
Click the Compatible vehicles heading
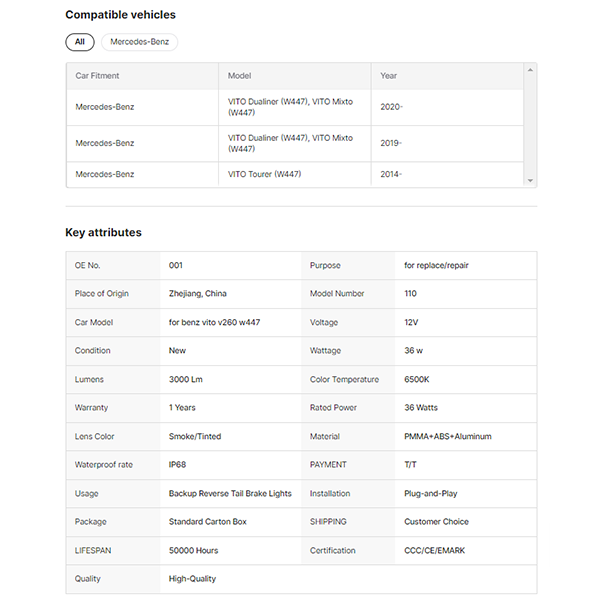(120, 15)
